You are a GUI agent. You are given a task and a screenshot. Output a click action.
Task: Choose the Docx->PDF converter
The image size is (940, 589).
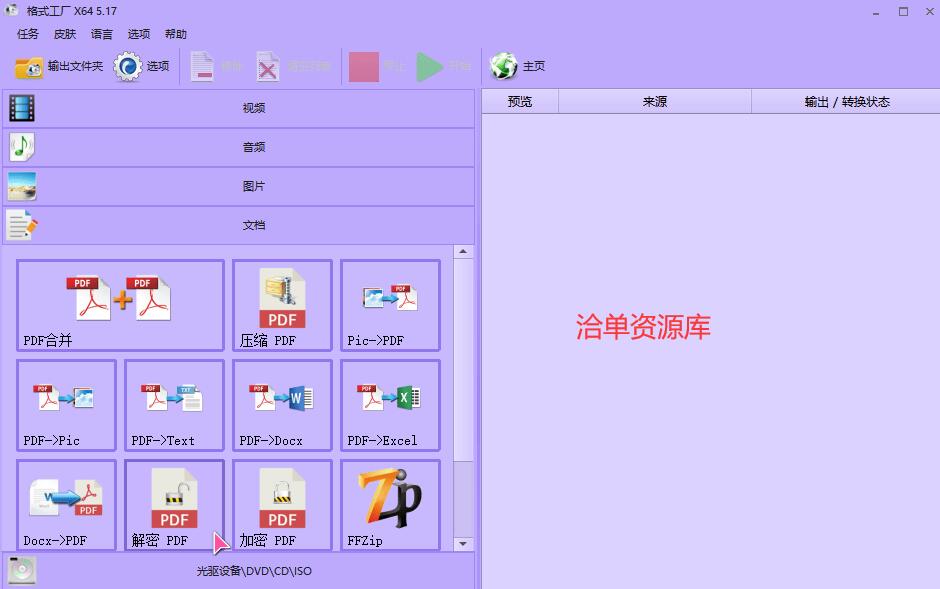(x=67, y=505)
